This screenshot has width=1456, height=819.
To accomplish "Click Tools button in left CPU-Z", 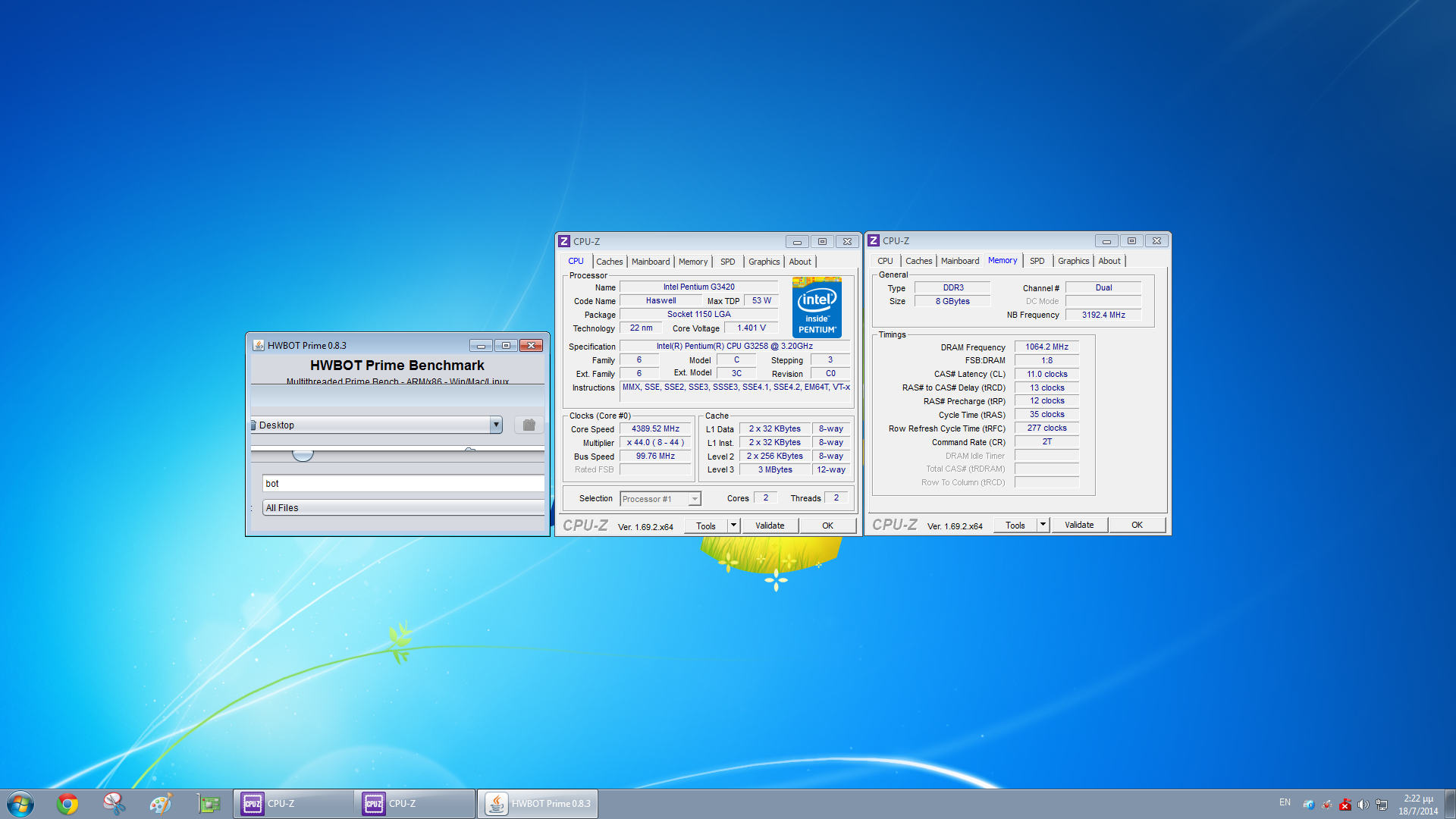I will click(706, 526).
